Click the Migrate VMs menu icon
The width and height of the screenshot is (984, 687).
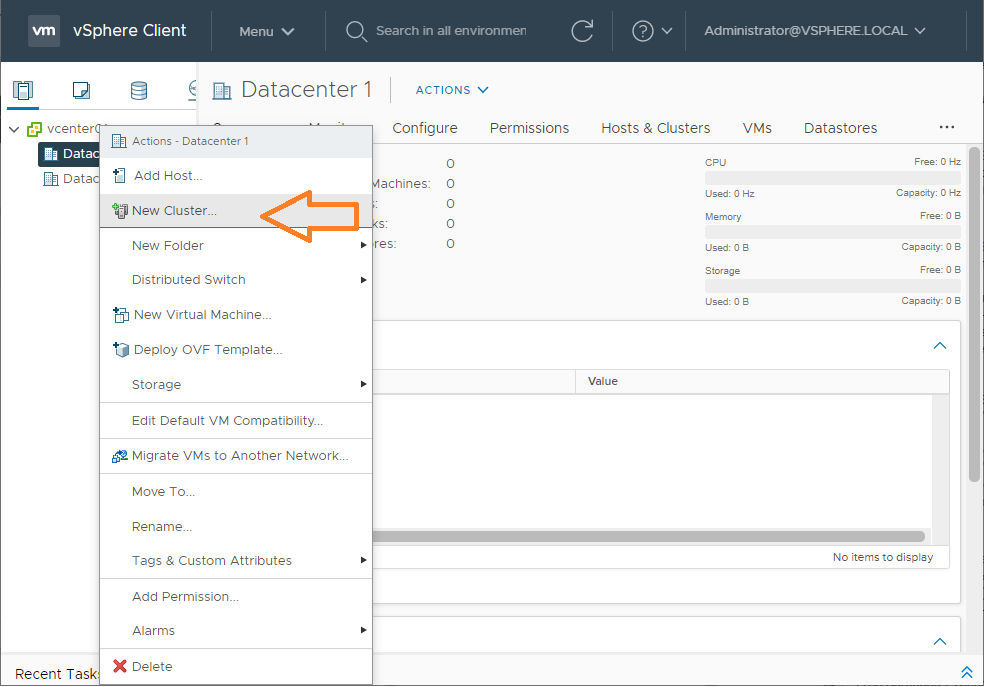[x=119, y=456]
